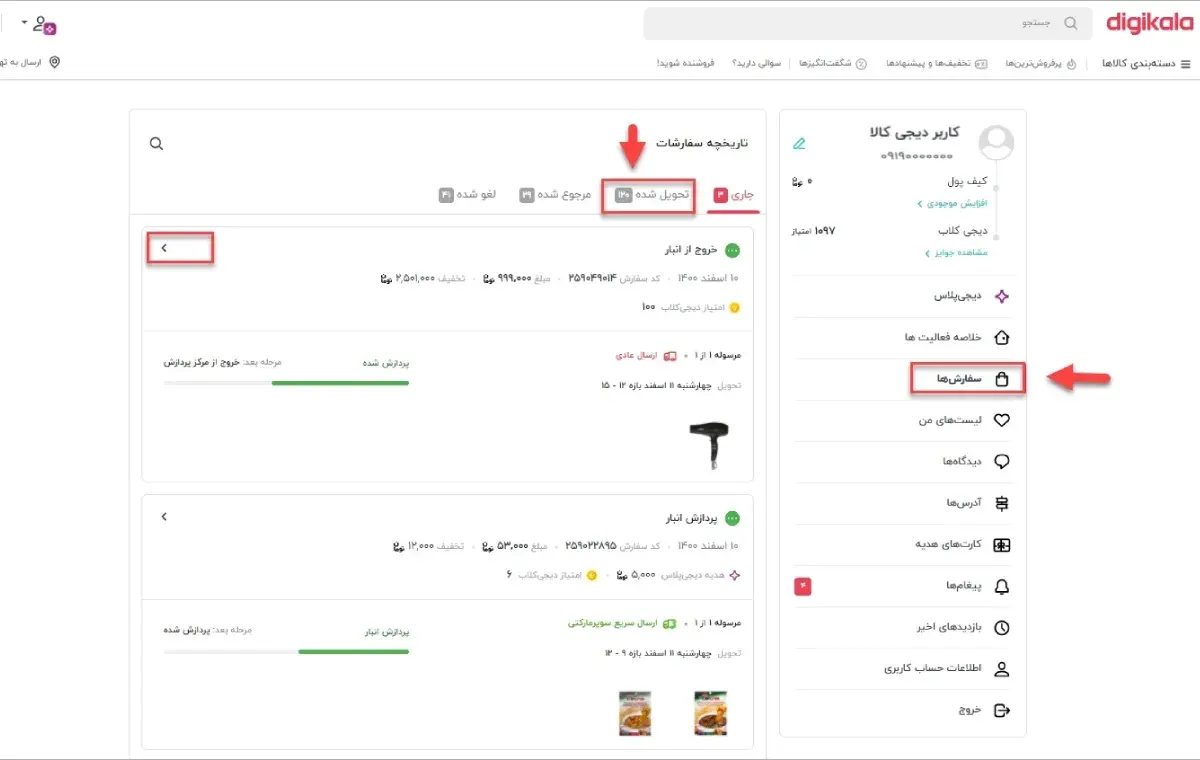Open the مرجوع شده orders tab

(x=555, y=196)
